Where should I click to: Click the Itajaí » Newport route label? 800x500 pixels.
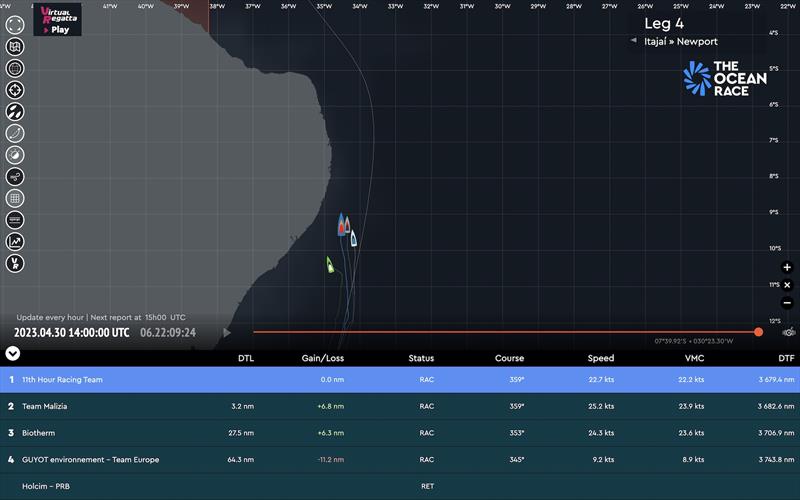681,42
